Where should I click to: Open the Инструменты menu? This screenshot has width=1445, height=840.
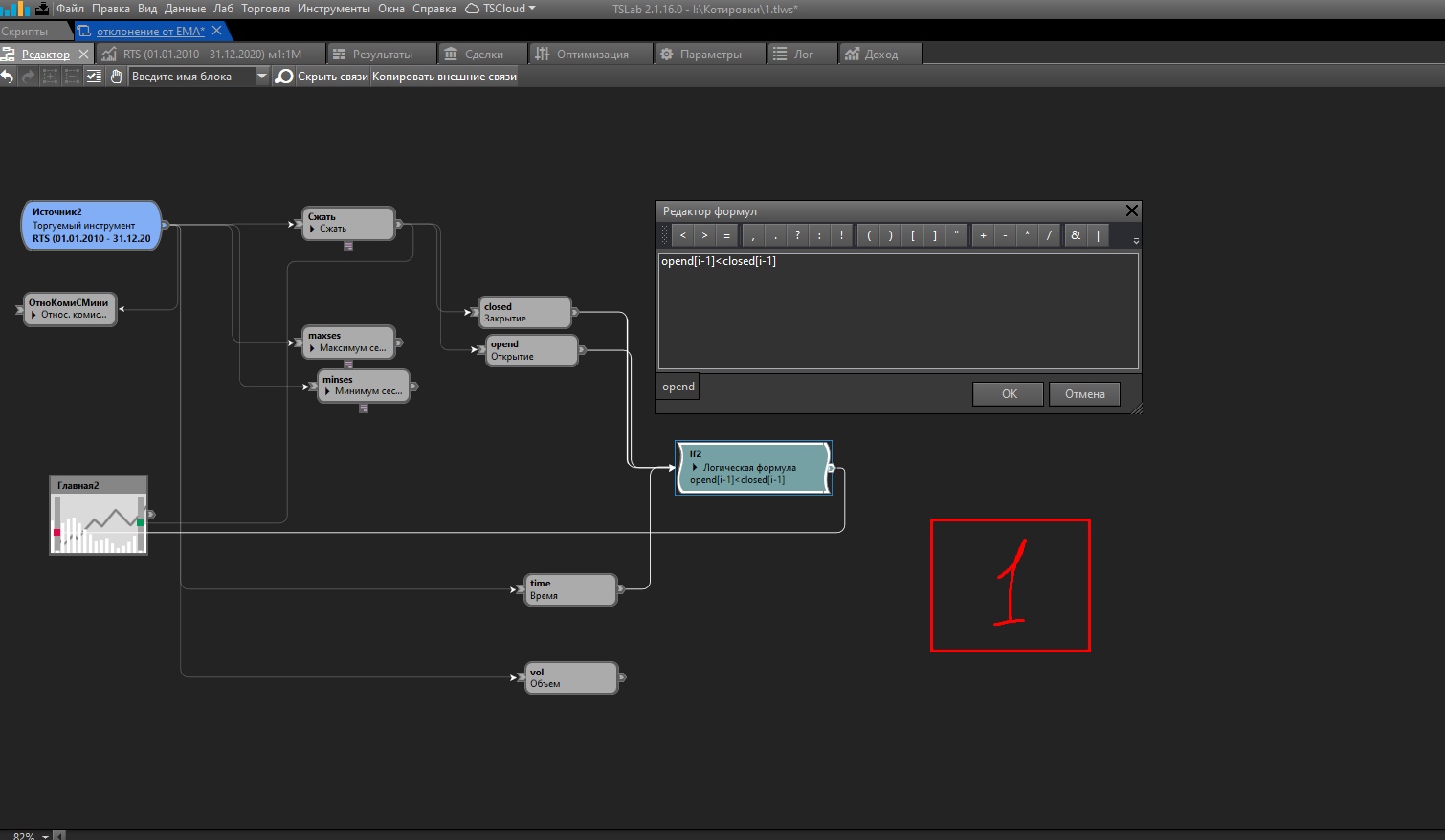click(333, 9)
